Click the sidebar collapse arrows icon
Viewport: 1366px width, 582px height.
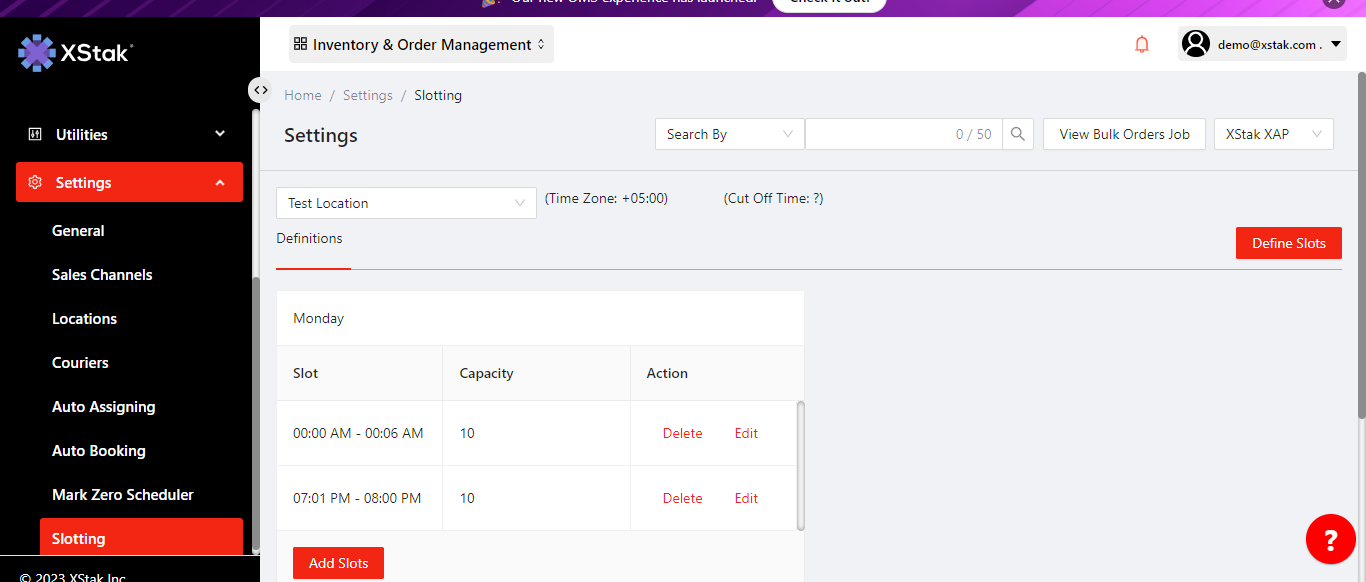(x=260, y=90)
